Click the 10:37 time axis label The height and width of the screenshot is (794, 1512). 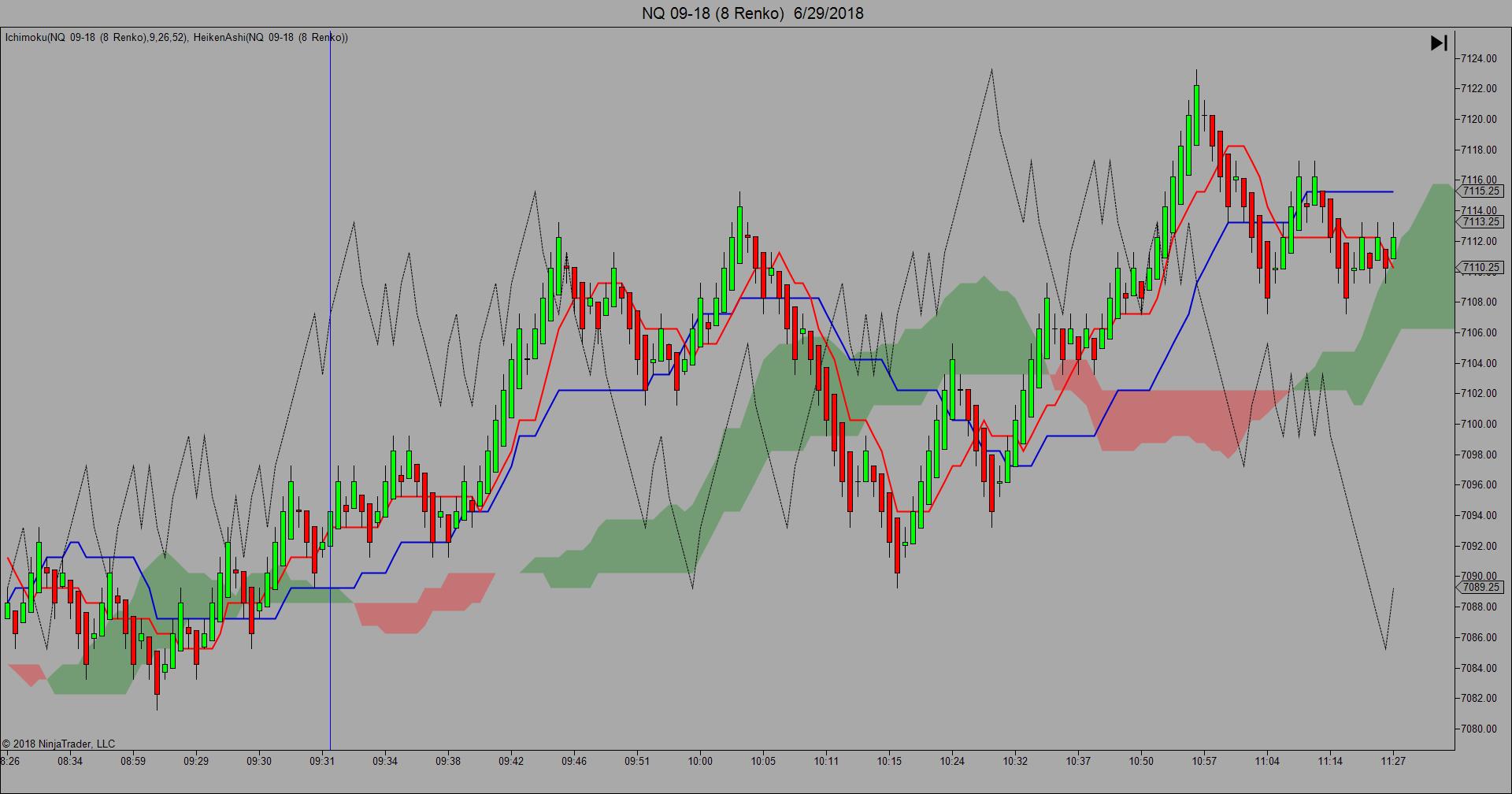point(1078,761)
